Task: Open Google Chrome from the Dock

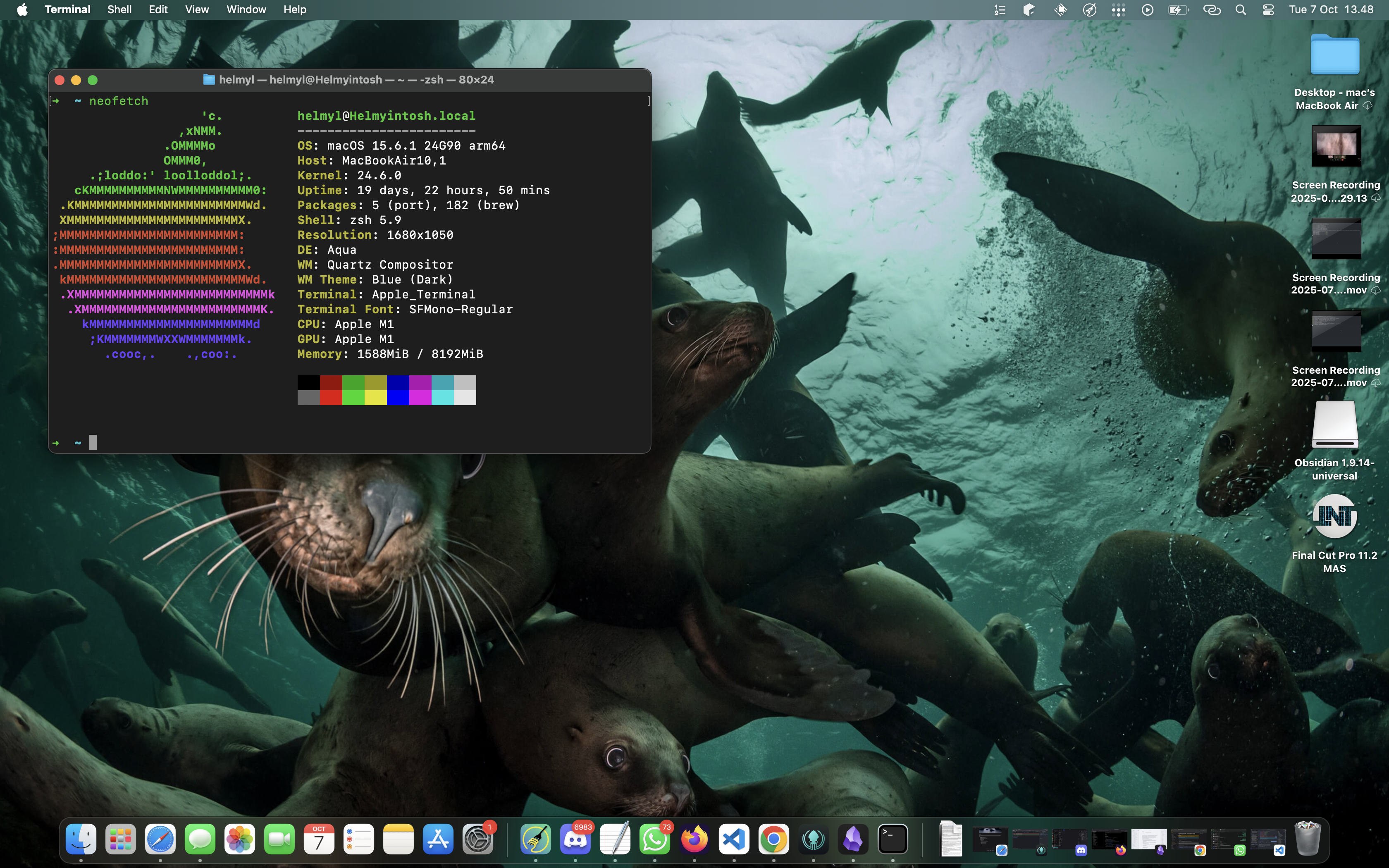Action: [775, 839]
